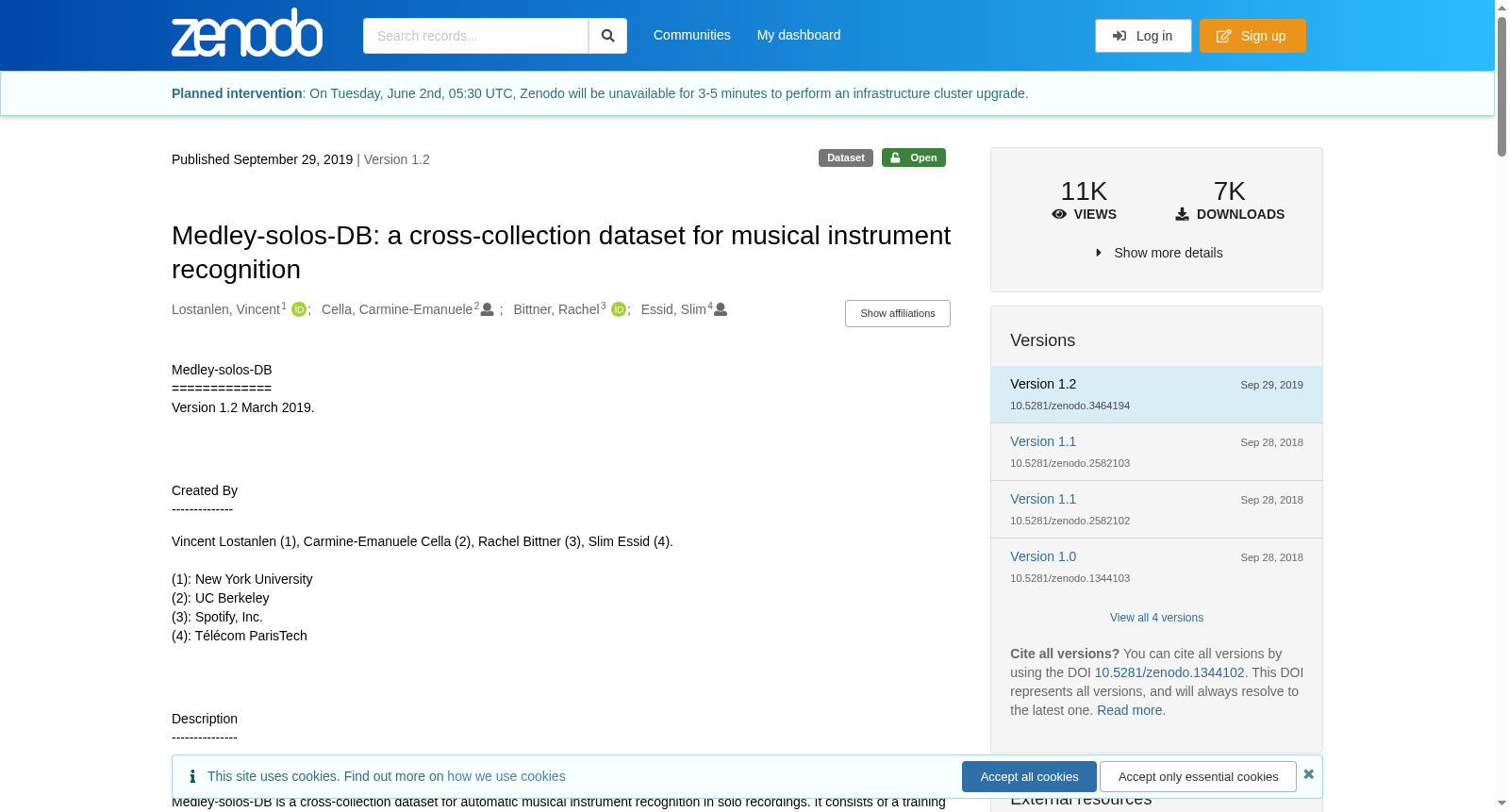Close the cookie banner with the X
The width and height of the screenshot is (1509, 812).
click(1308, 774)
